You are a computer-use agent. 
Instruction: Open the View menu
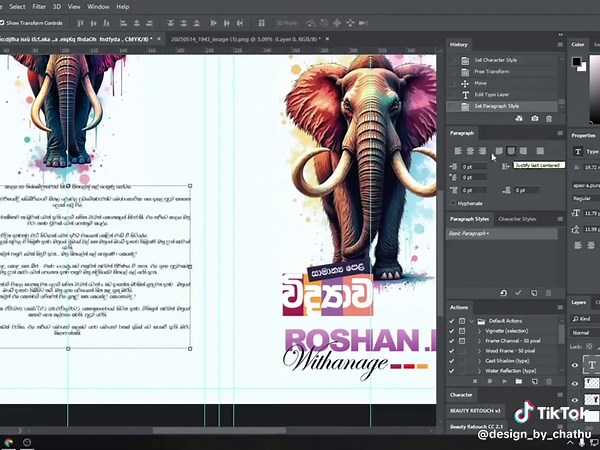tap(74, 7)
